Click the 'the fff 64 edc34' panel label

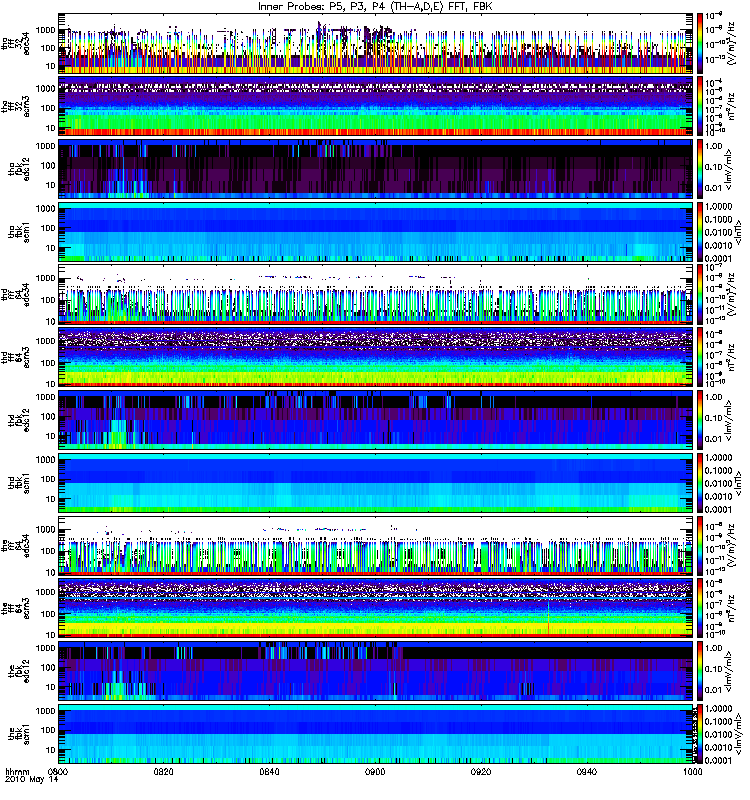(16, 545)
